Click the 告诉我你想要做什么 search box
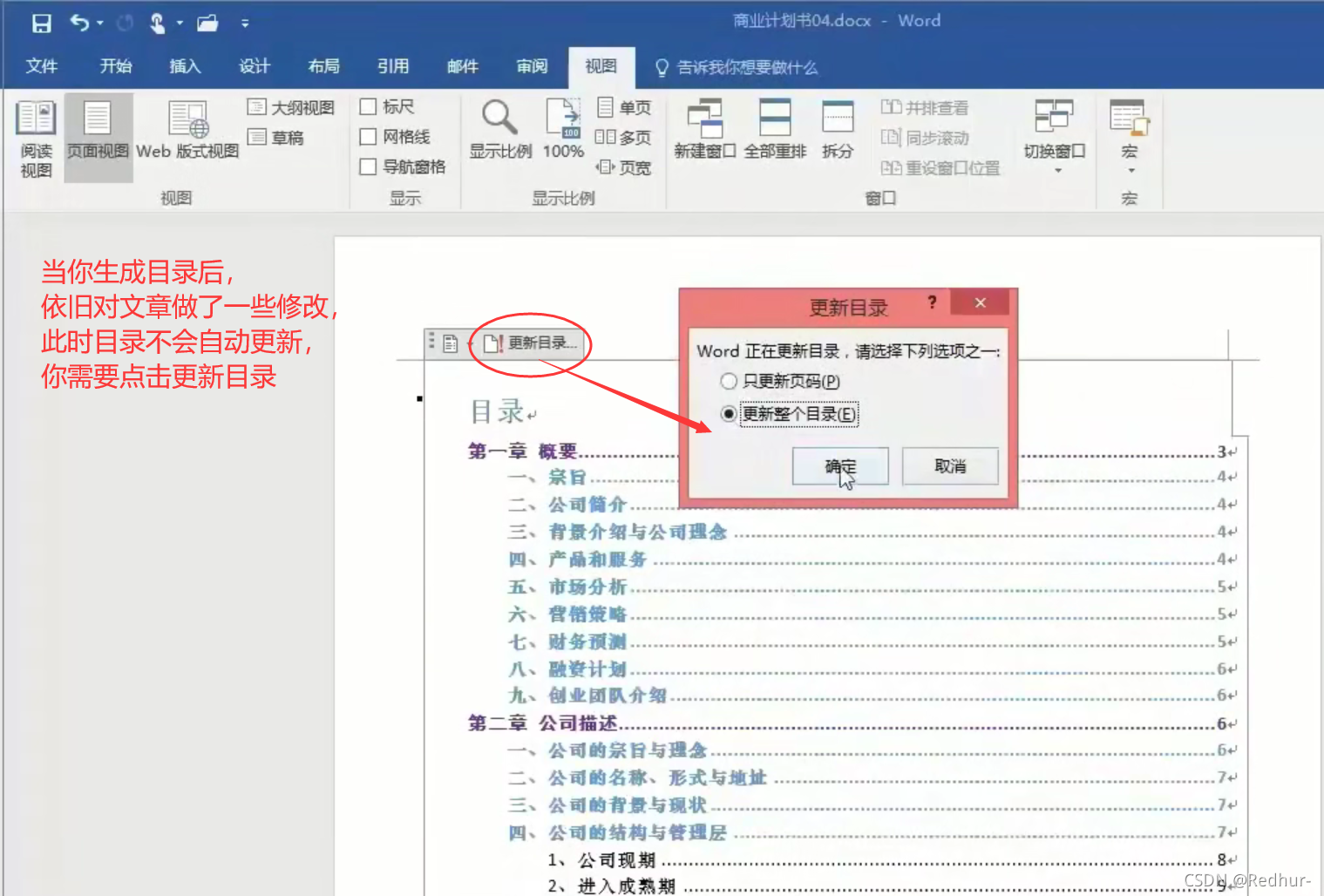 pyautogui.click(x=737, y=67)
